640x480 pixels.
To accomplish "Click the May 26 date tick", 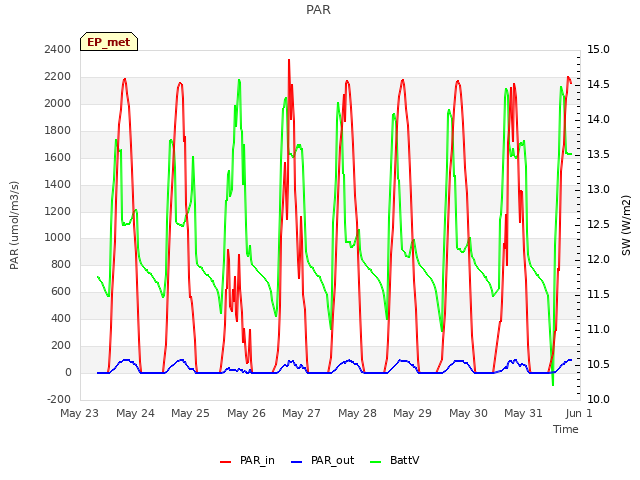I will pyautogui.click(x=247, y=413).
